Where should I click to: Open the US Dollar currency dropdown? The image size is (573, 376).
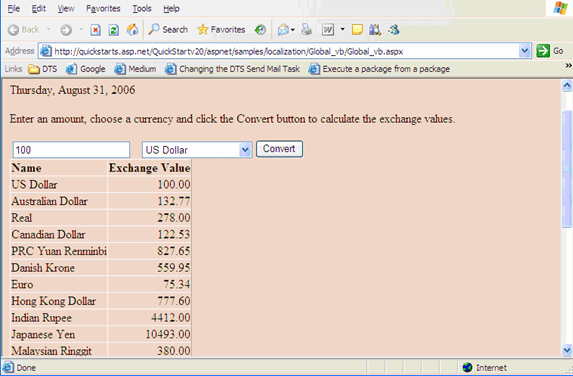tap(197, 150)
